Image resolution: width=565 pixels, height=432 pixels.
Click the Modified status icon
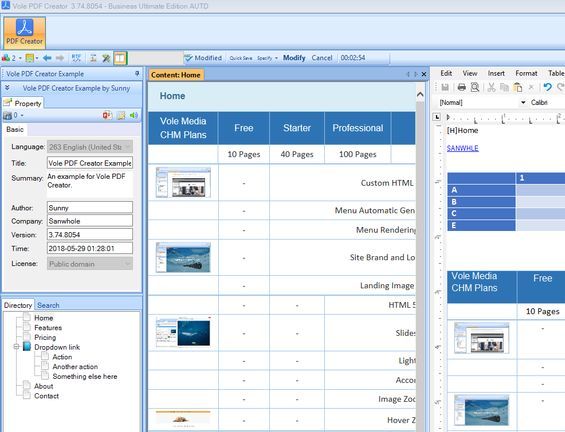coord(188,58)
